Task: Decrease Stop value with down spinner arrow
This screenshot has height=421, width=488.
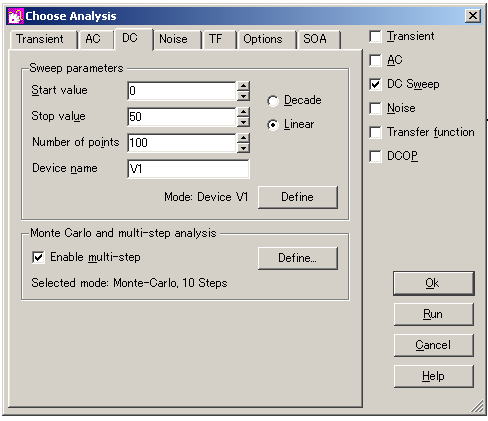Action: pyautogui.click(x=243, y=122)
